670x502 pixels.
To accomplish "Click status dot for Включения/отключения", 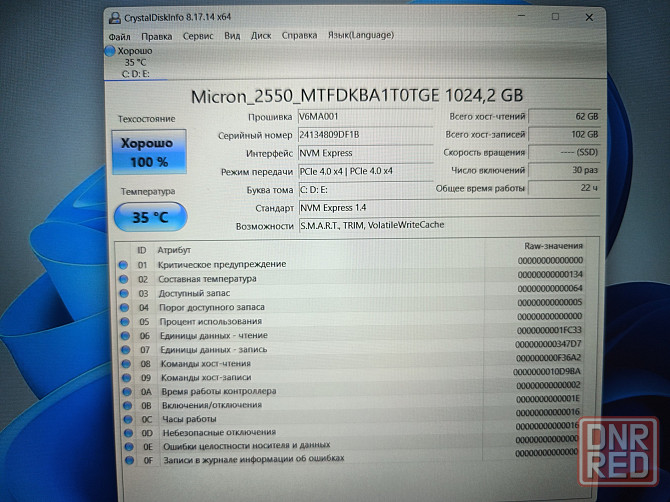I will (127, 405).
